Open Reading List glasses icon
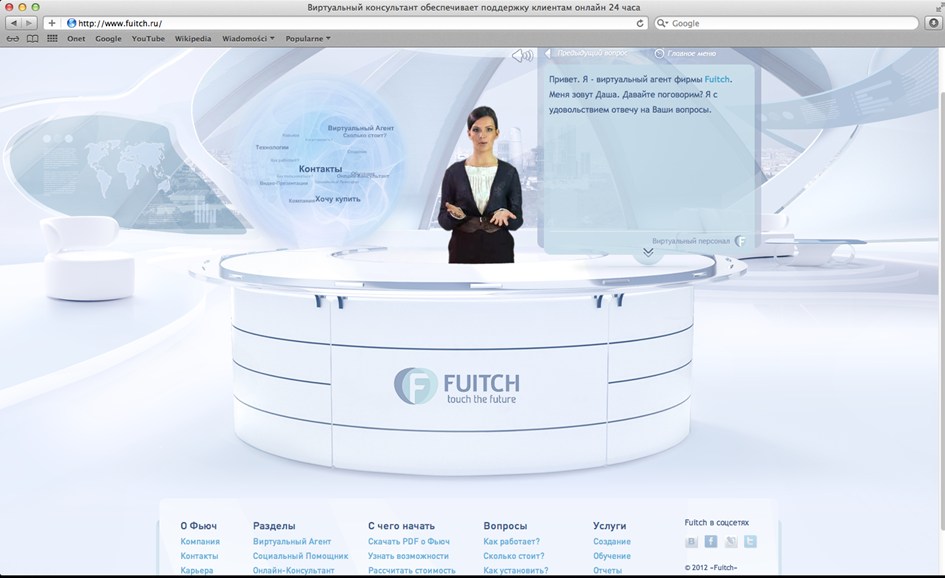Viewport: 945px width, 578px height. (x=13, y=39)
